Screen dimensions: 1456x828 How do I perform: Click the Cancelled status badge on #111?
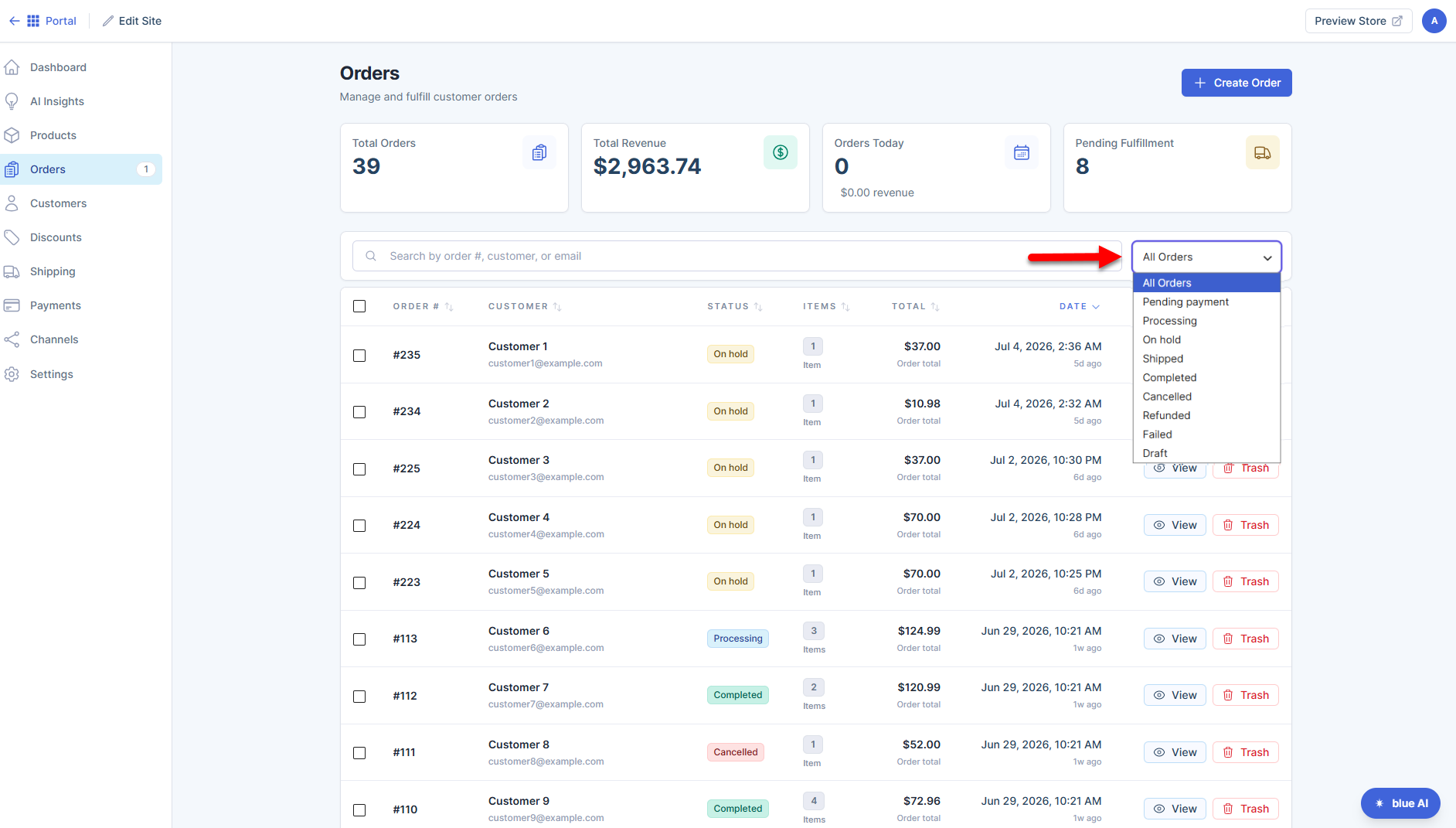click(736, 752)
